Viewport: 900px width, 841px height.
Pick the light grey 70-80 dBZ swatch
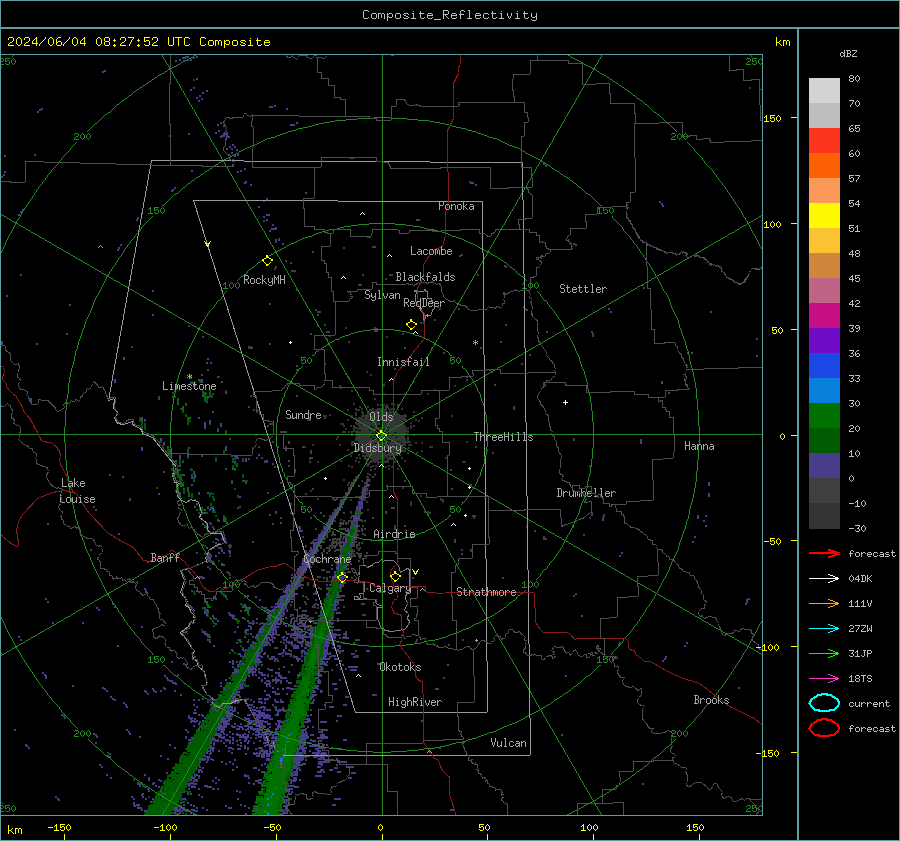tap(824, 91)
